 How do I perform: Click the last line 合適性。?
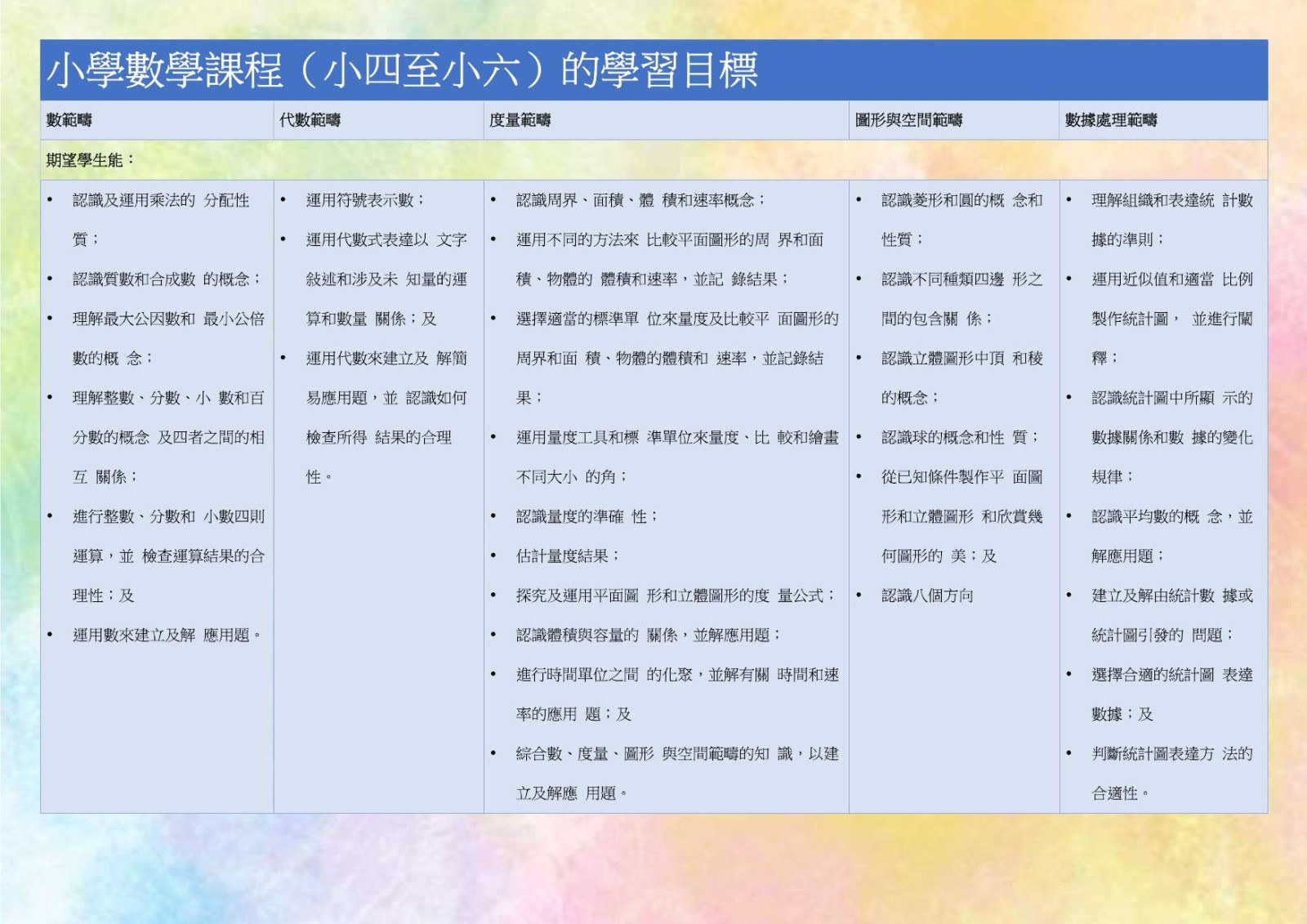click(1120, 793)
